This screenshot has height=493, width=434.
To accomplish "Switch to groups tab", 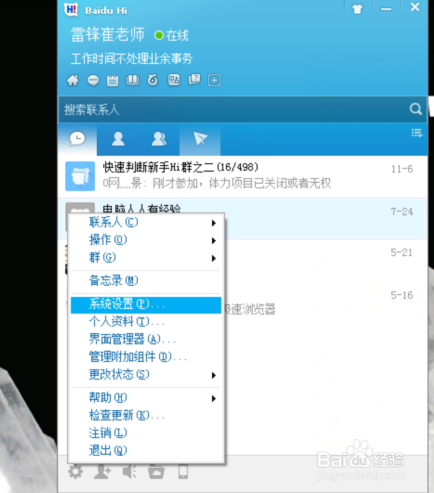I will point(159,139).
